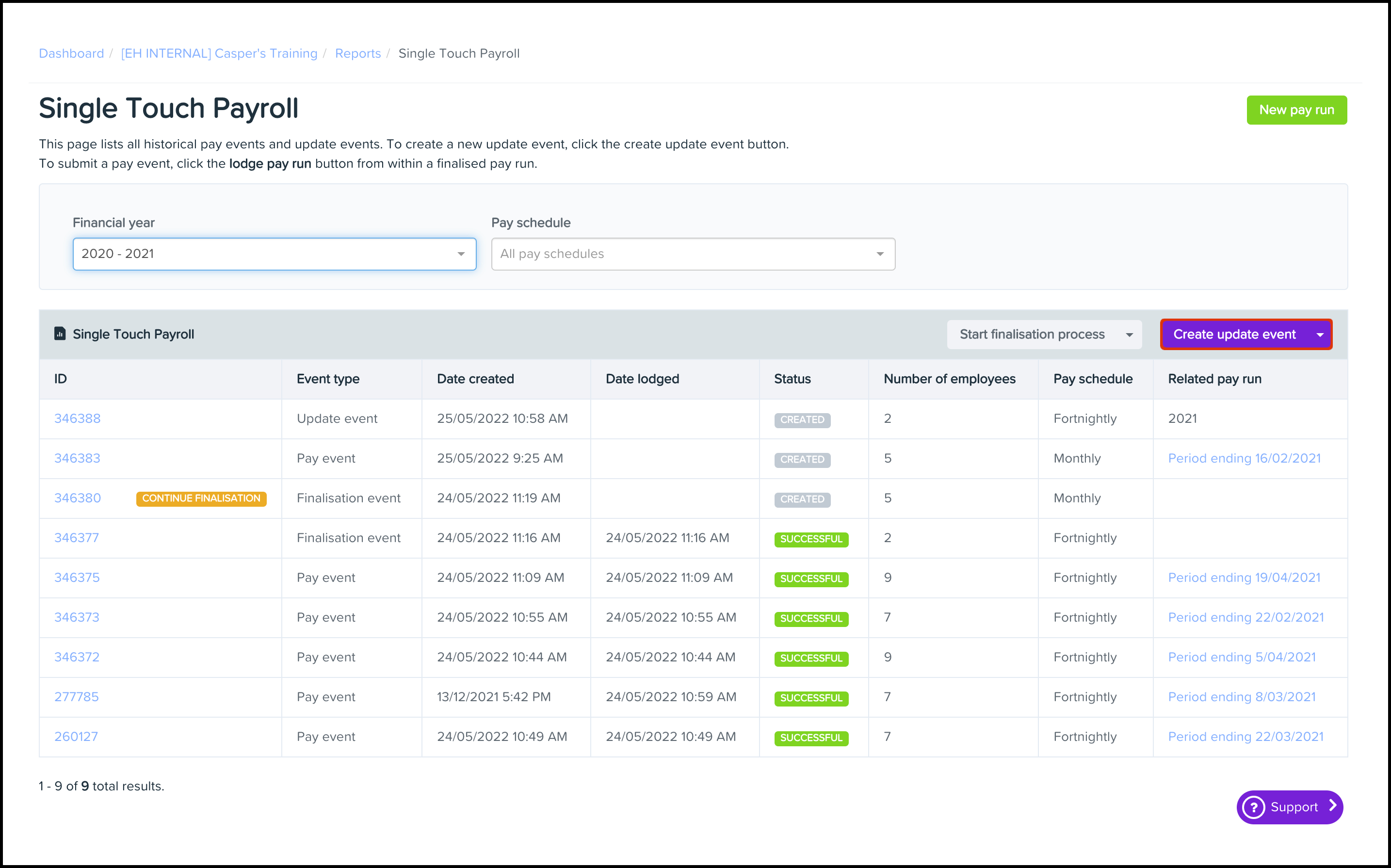Open the Financial year dropdown

pyautogui.click(x=275, y=254)
